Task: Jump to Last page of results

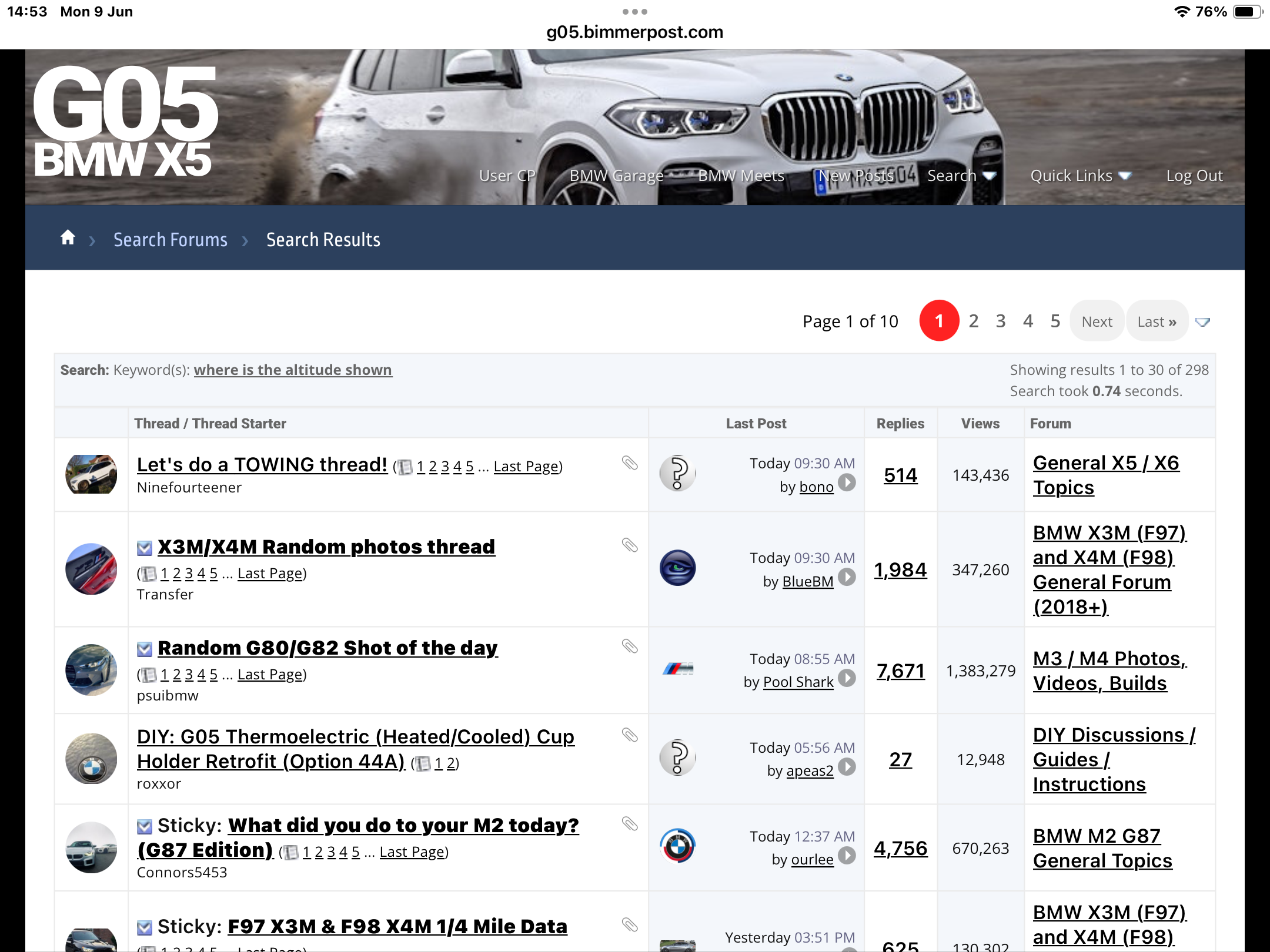Action: (1157, 321)
